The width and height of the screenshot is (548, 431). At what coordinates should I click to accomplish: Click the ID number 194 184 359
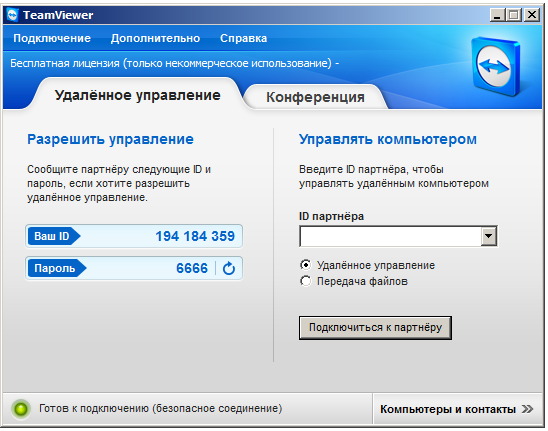coord(195,236)
